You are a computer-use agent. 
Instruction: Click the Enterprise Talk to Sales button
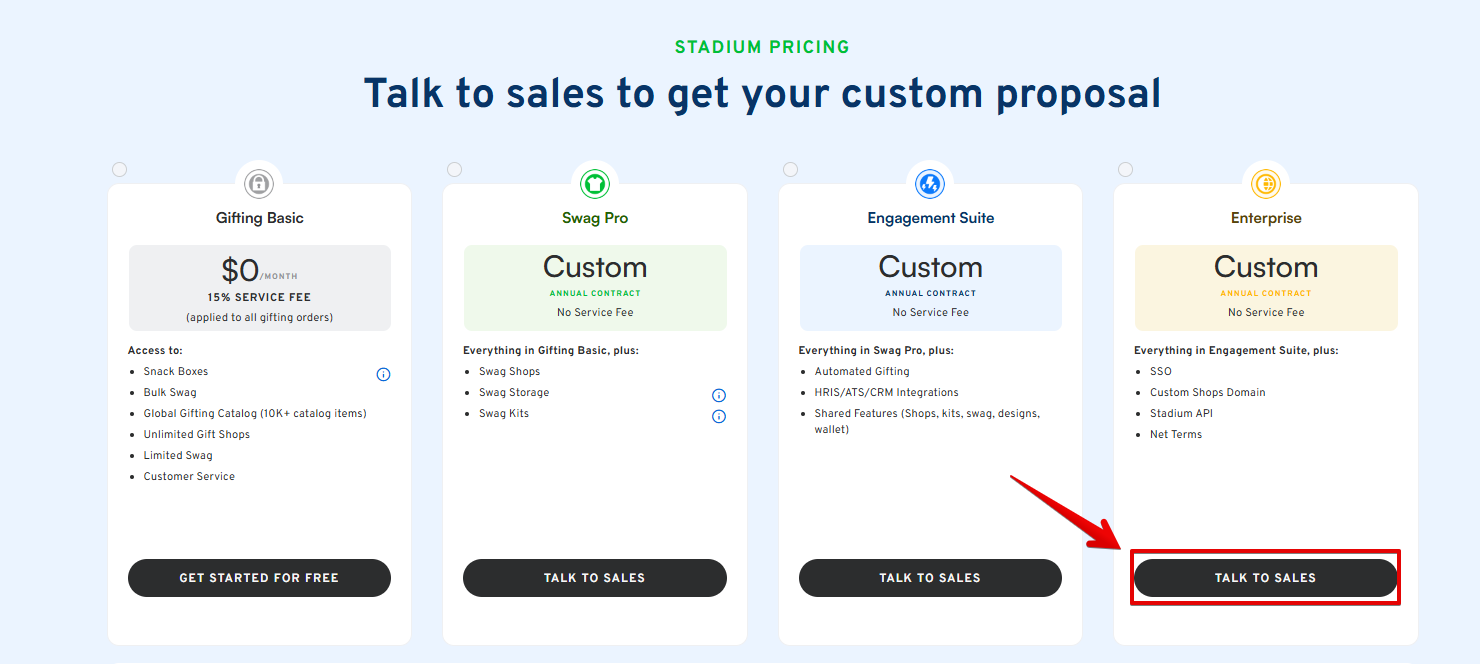(x=1265, y=578)
